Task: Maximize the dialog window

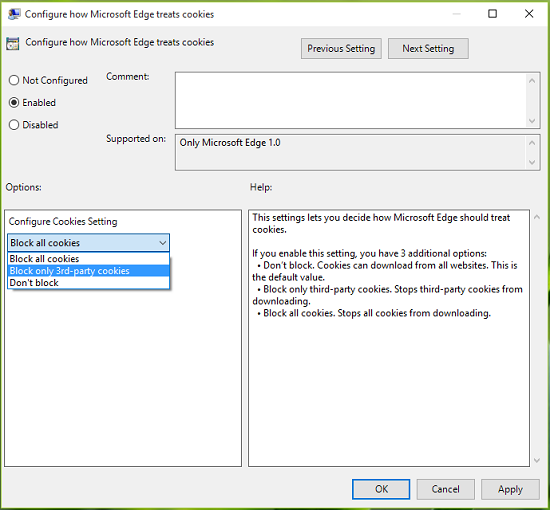Action: click(492, 14)
